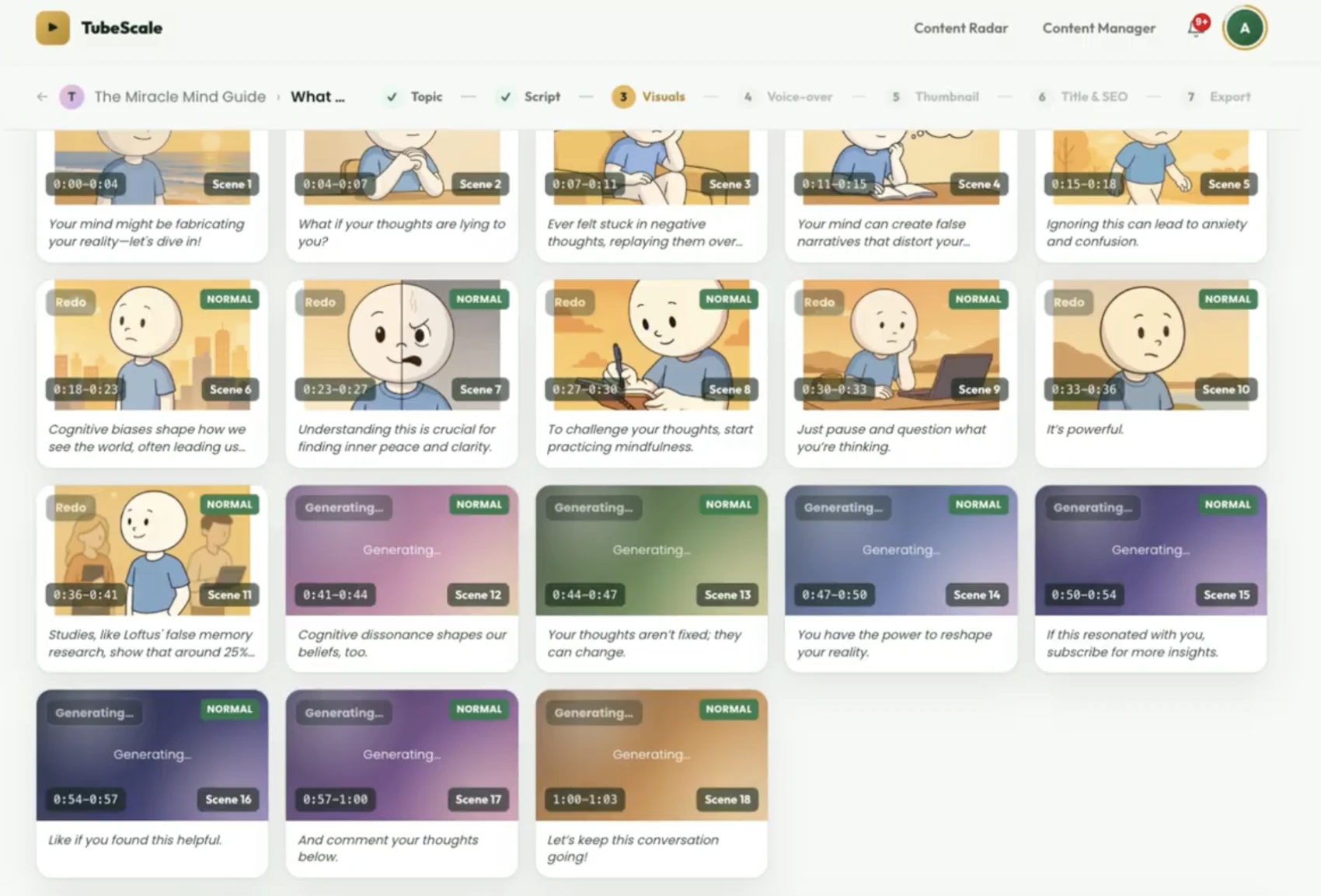Screen dimensions: 1321x896
Task: Select the Scene 13 generating thumbnail
Action: [x=651, y=550]
